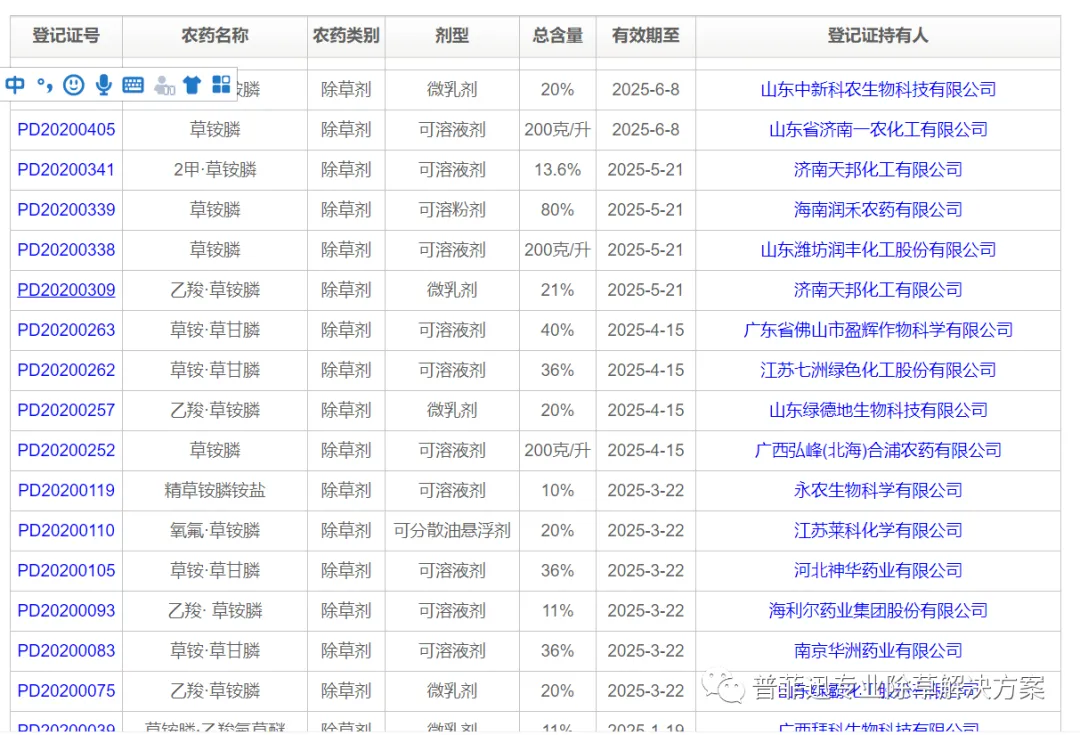Activate microphone voice input icon

pyautogui.click(x=103, y=85)
